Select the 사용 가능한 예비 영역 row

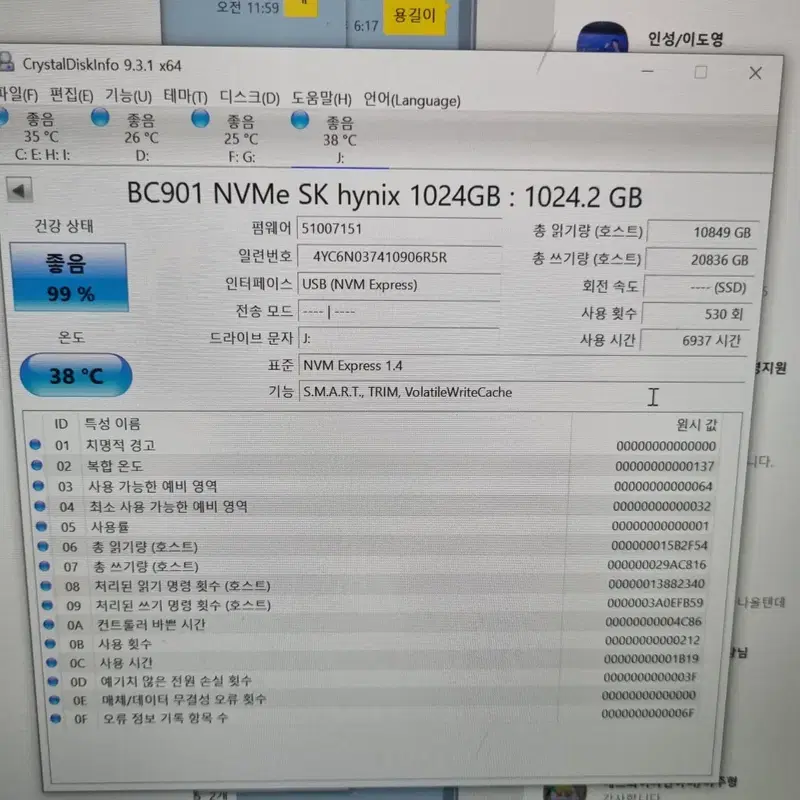(x=375, y=486)
